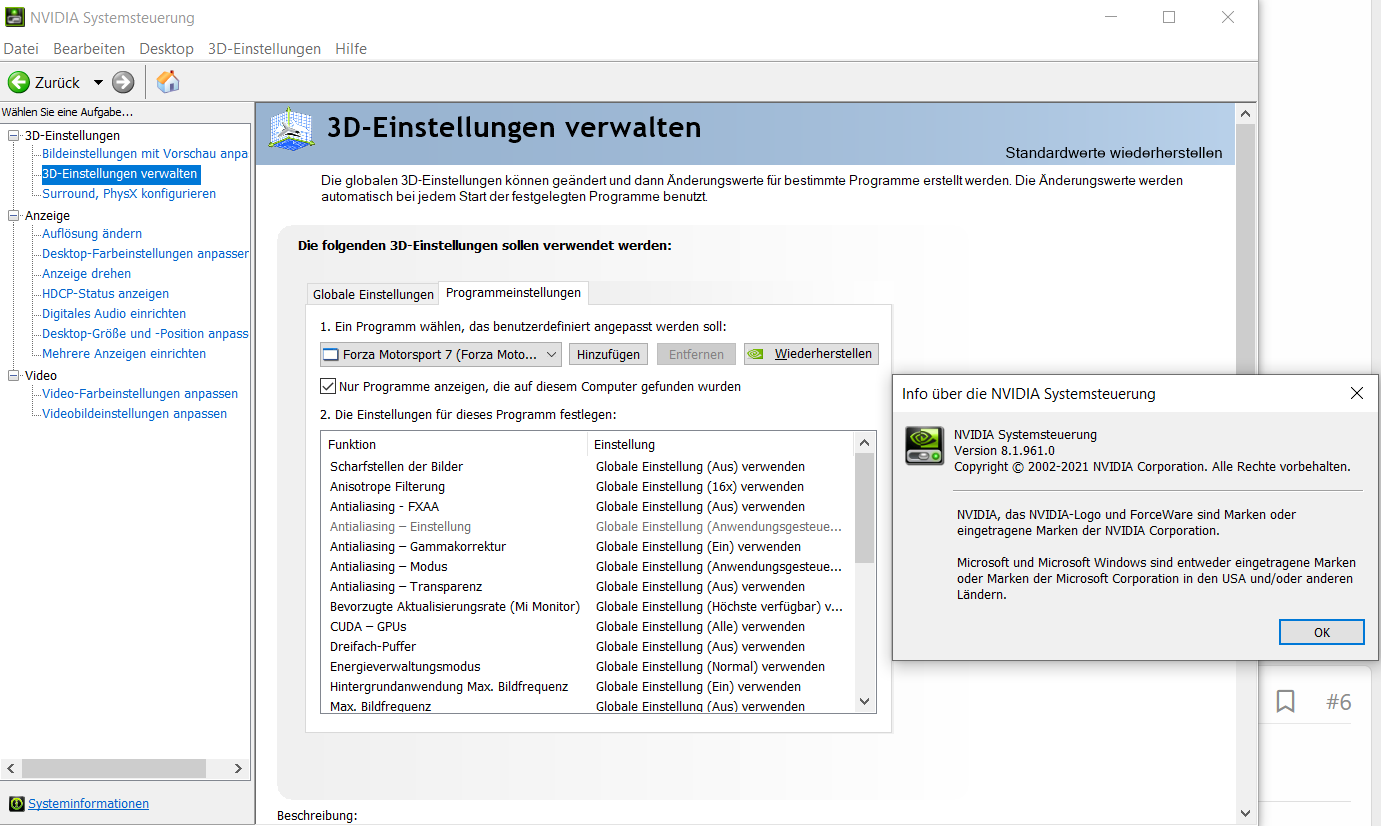Click settings list scroll-up arrow
Viewport: 1381px width, 826px height.
pyautogui.click(x=865, y=443)
